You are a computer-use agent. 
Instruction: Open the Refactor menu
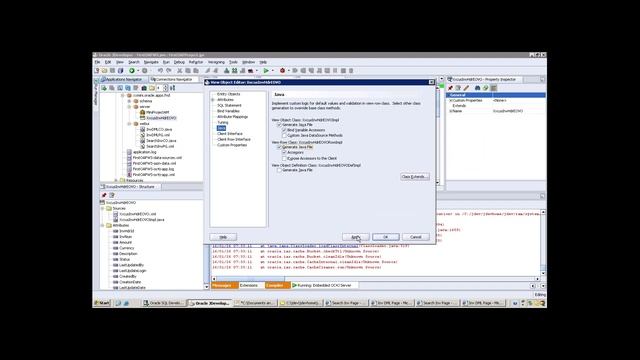(196, 62)
